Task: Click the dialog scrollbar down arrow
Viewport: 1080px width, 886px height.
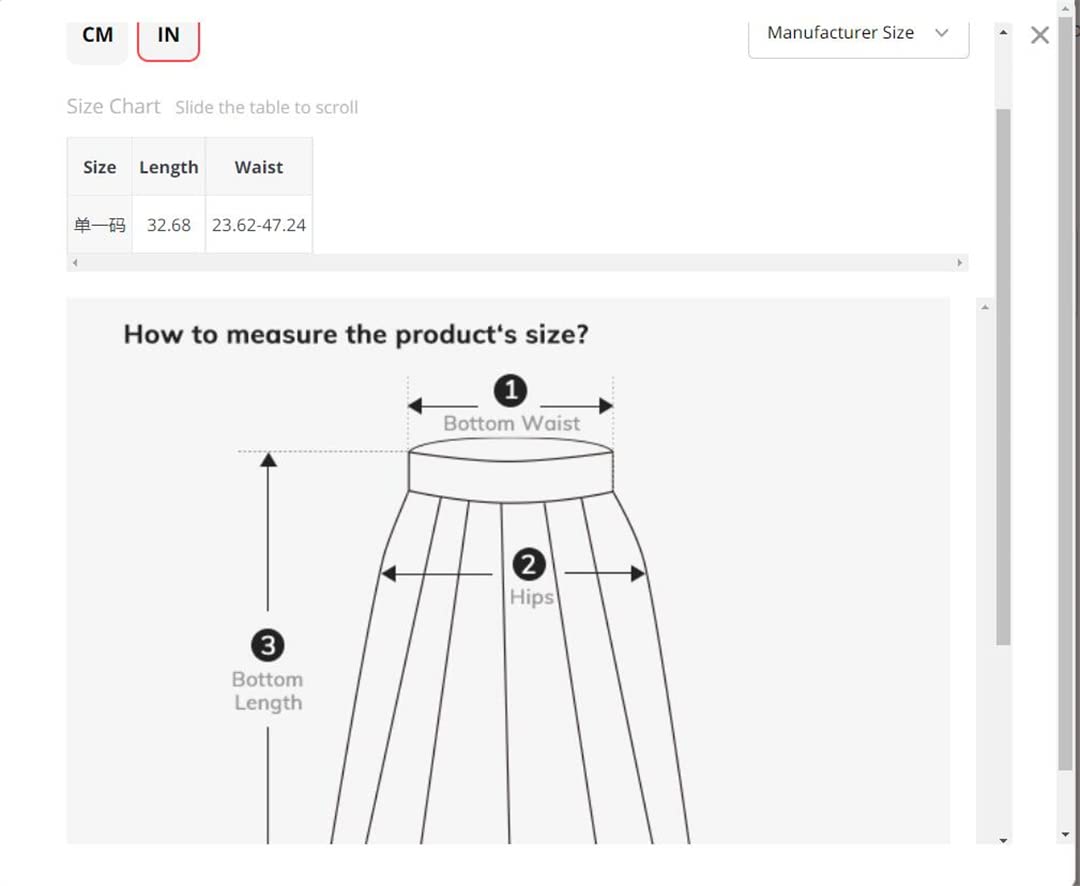Action: pos(1003,840)
